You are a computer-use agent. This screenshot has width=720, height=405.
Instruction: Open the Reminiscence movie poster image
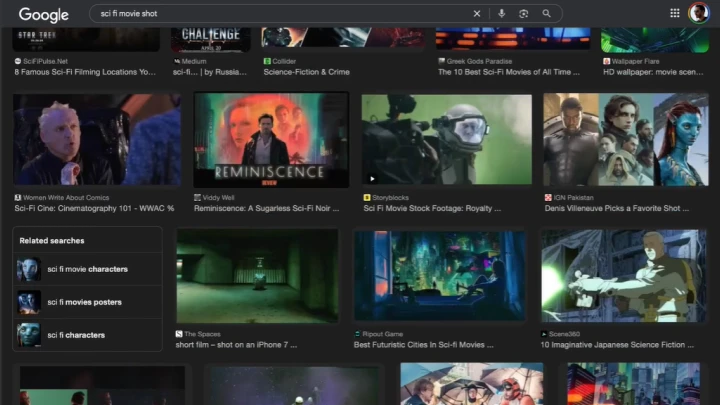pos(271,140)
